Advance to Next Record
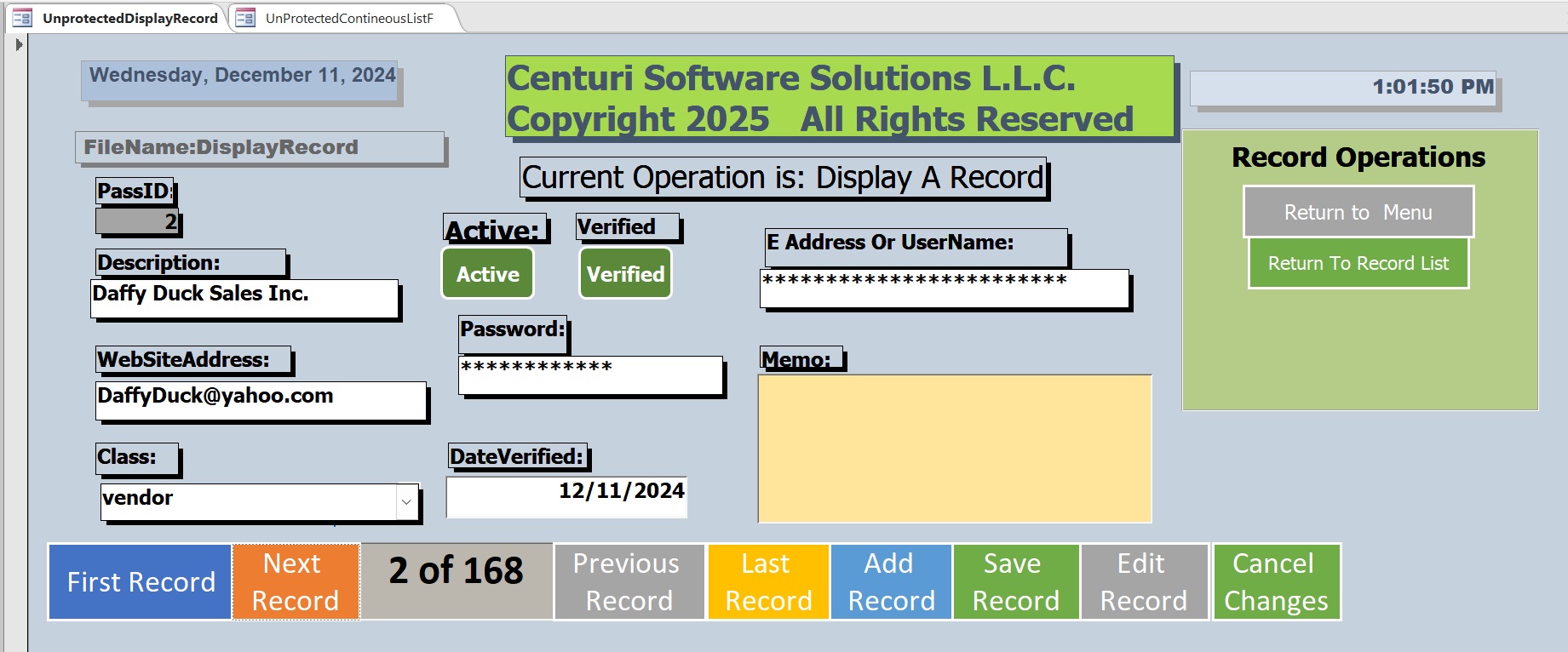1568x652 pixels. pyautogui.click(x=295, y=582)
